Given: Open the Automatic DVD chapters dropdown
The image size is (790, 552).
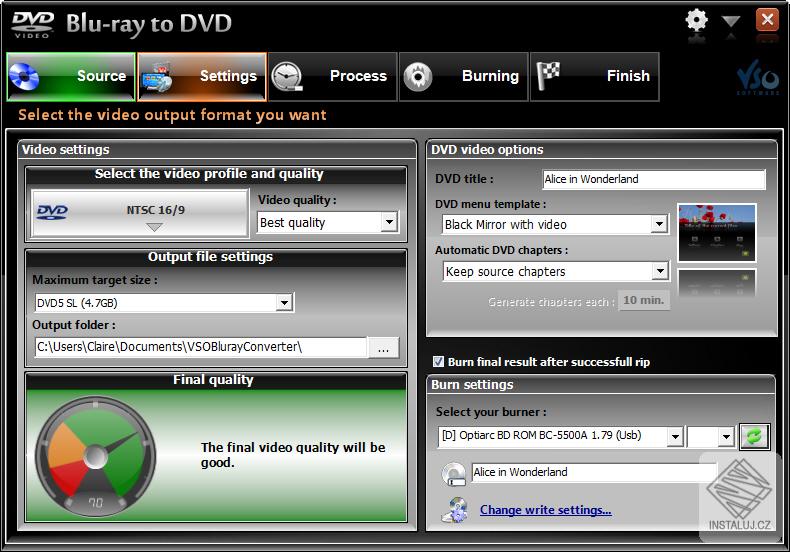Looking at the screenshot, I should click(660, 271).
